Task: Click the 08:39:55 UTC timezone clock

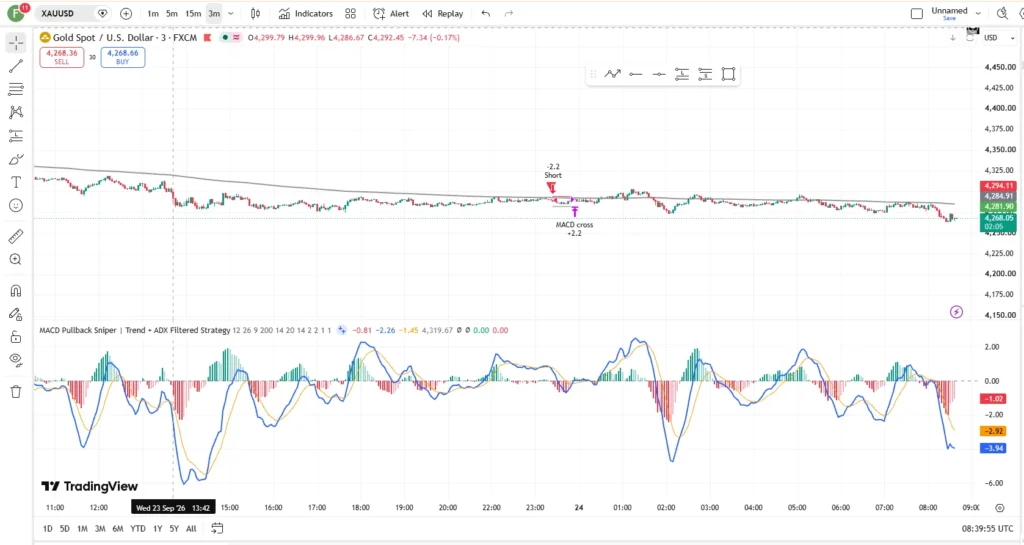Action: (987, 529)
